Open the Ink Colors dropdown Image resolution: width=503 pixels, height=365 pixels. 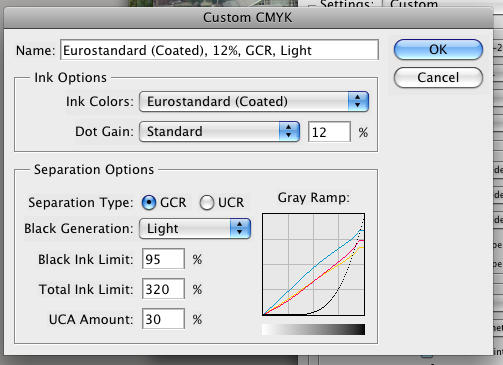pos(254,101)
